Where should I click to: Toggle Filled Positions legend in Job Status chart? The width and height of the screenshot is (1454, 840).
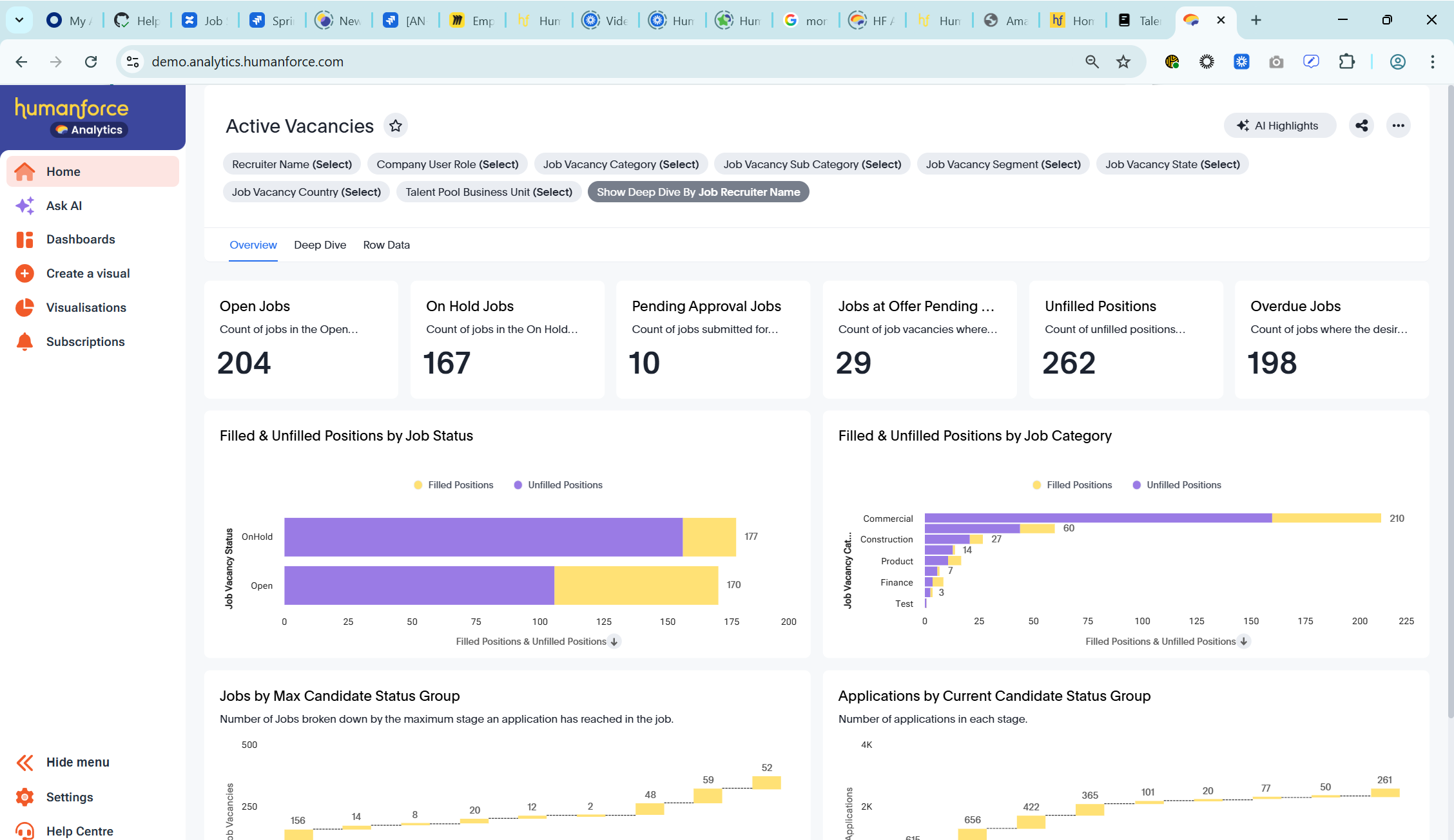(454, 485)
